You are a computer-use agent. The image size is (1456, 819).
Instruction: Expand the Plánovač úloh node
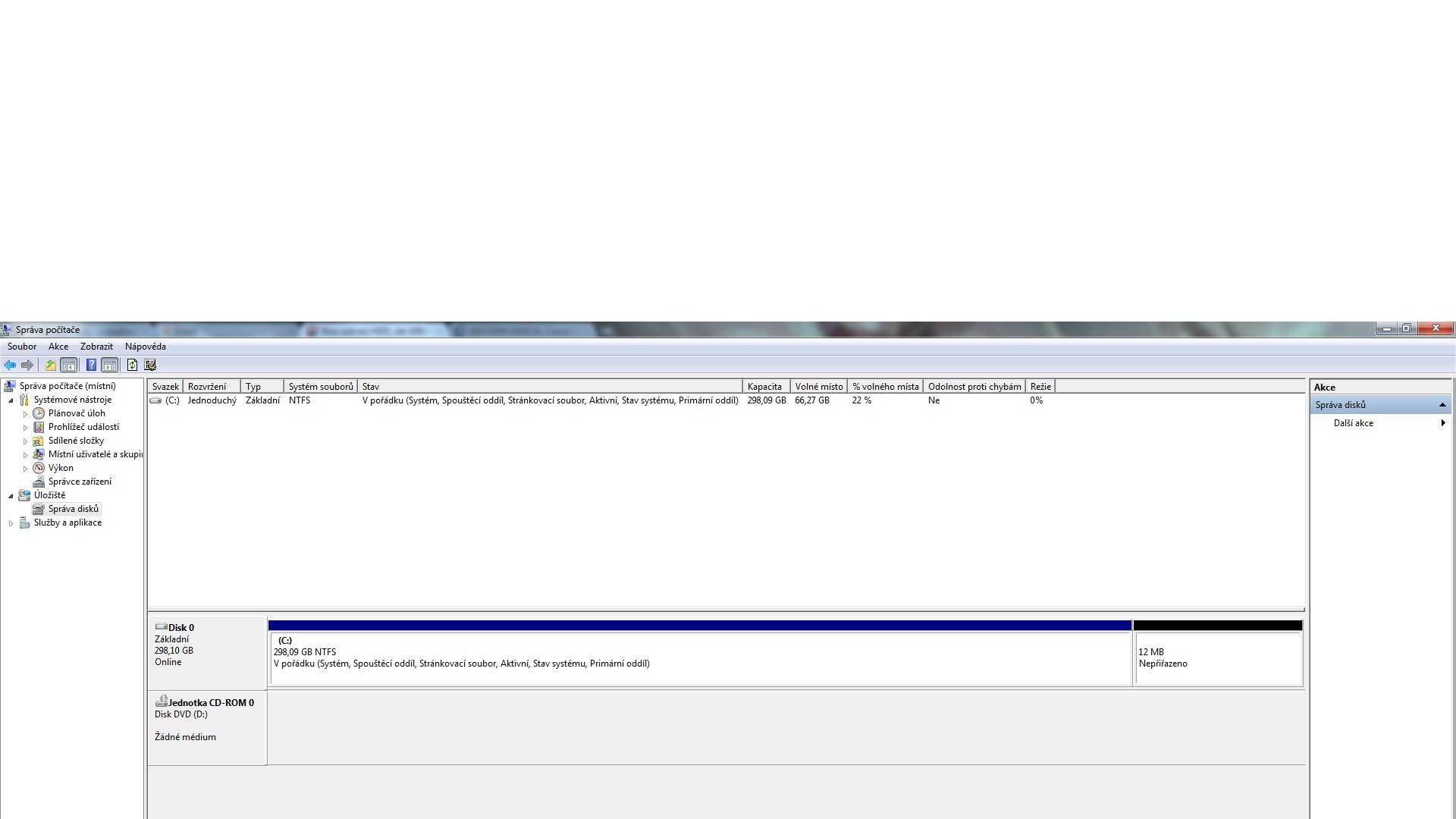tap(25, 414)
